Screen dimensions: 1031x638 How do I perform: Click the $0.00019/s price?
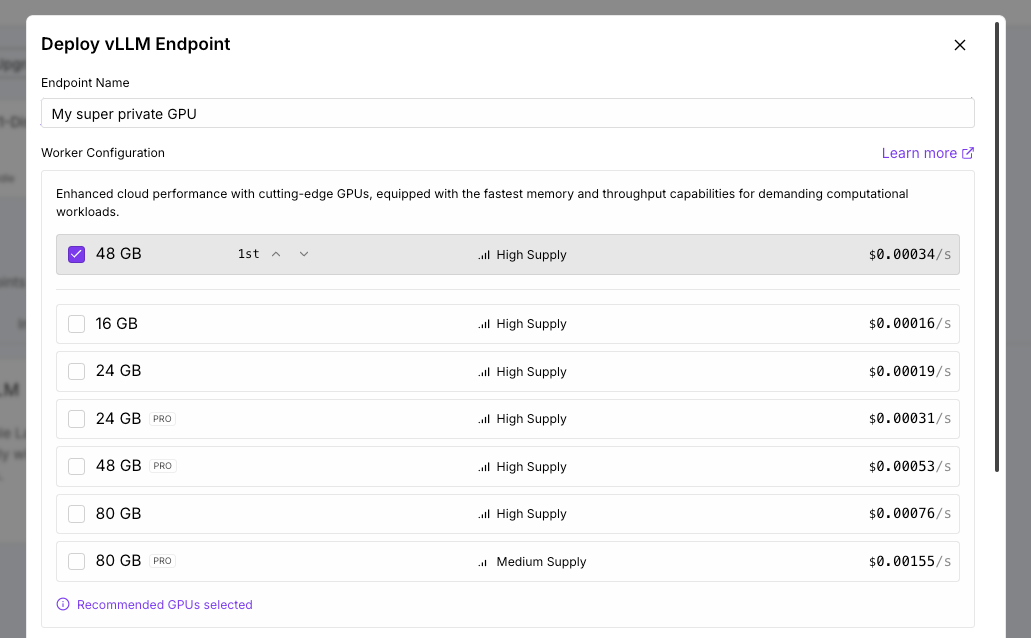click(909, 372)
